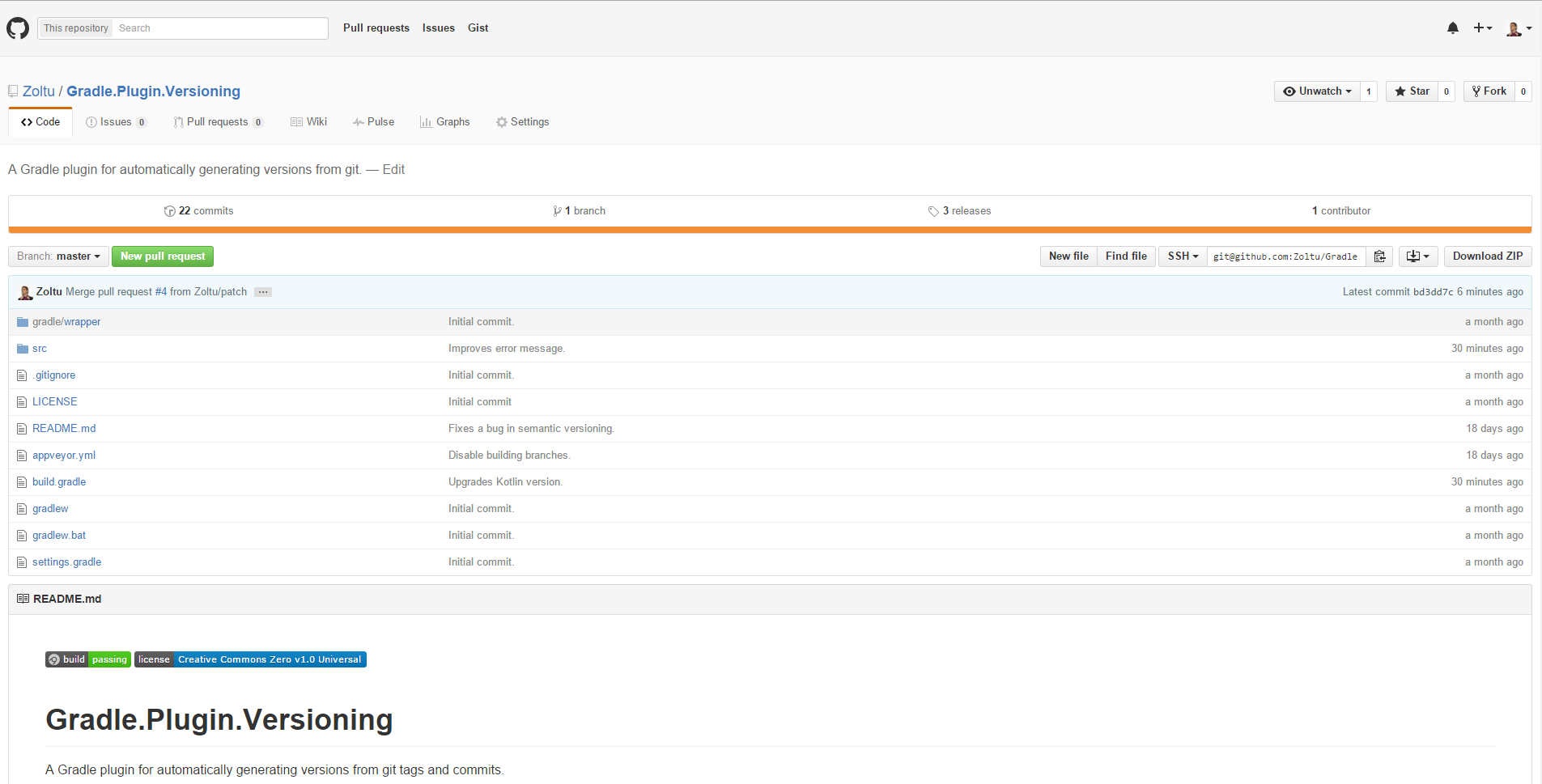Click the README.md header book icon

23,599
